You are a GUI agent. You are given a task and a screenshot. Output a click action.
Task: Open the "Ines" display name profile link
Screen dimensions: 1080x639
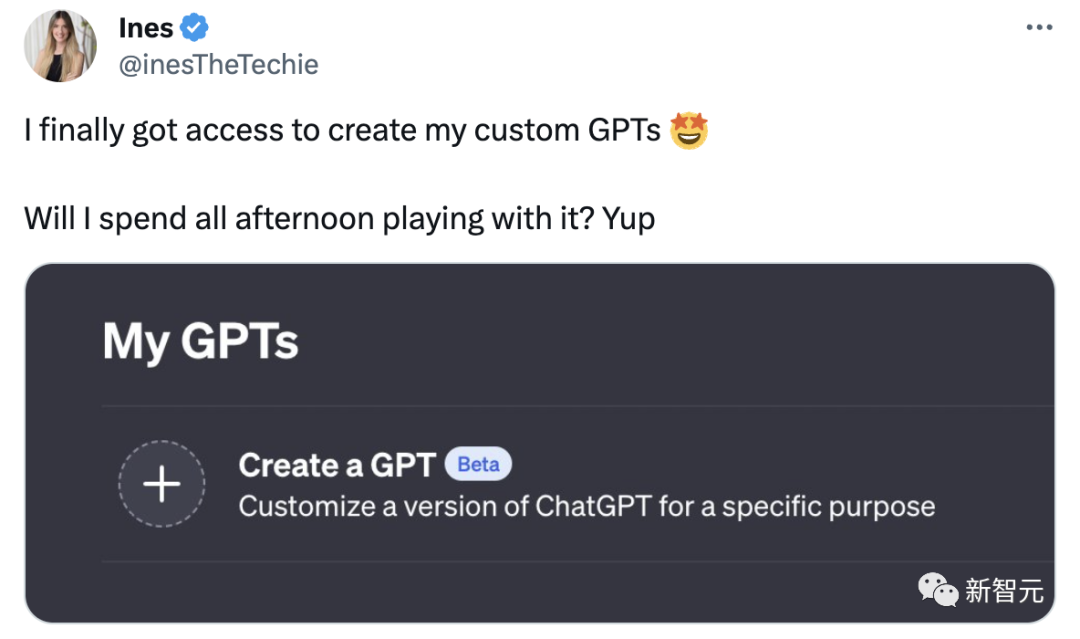click(x=146, y=28)
